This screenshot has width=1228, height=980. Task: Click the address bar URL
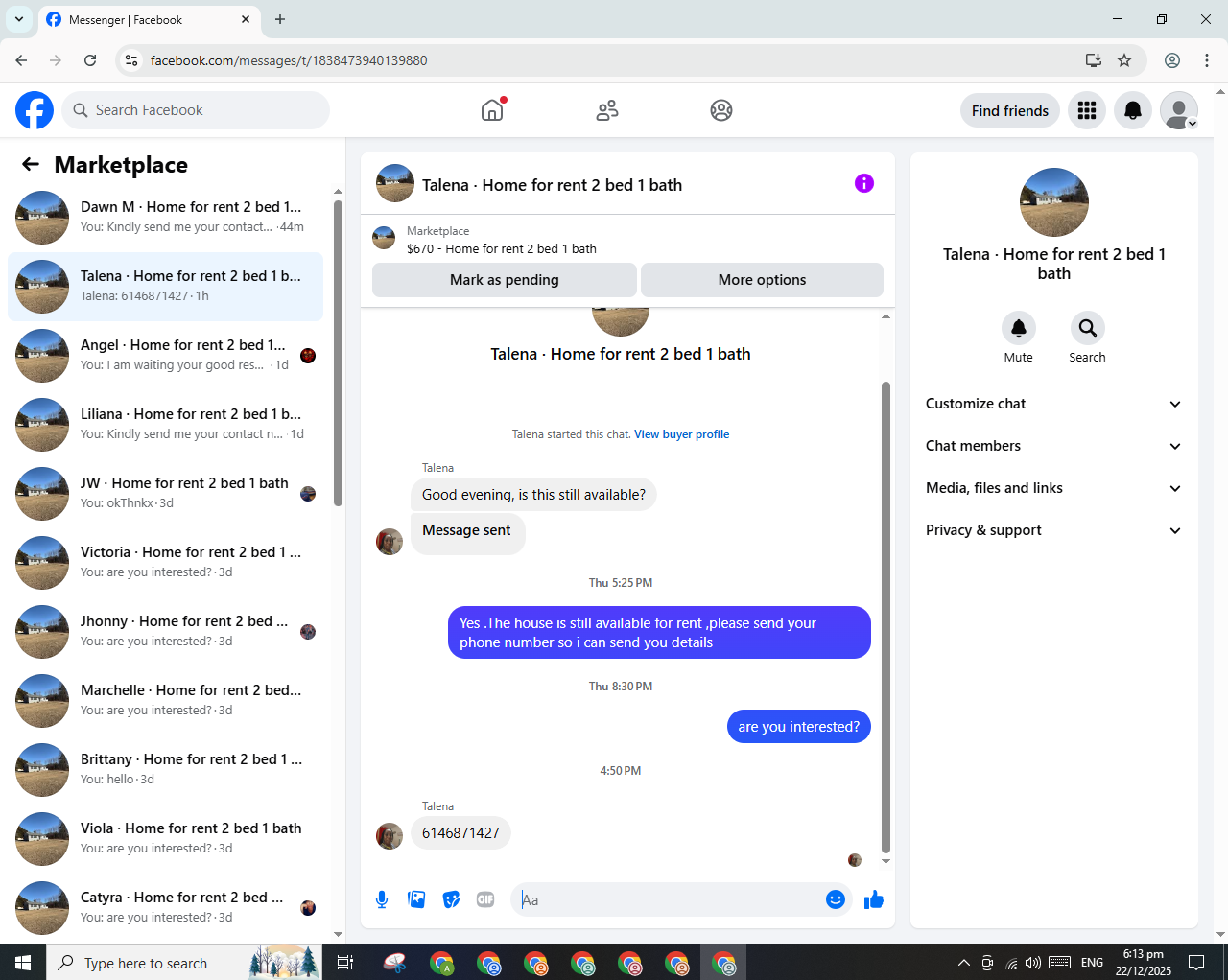point(289,60)
